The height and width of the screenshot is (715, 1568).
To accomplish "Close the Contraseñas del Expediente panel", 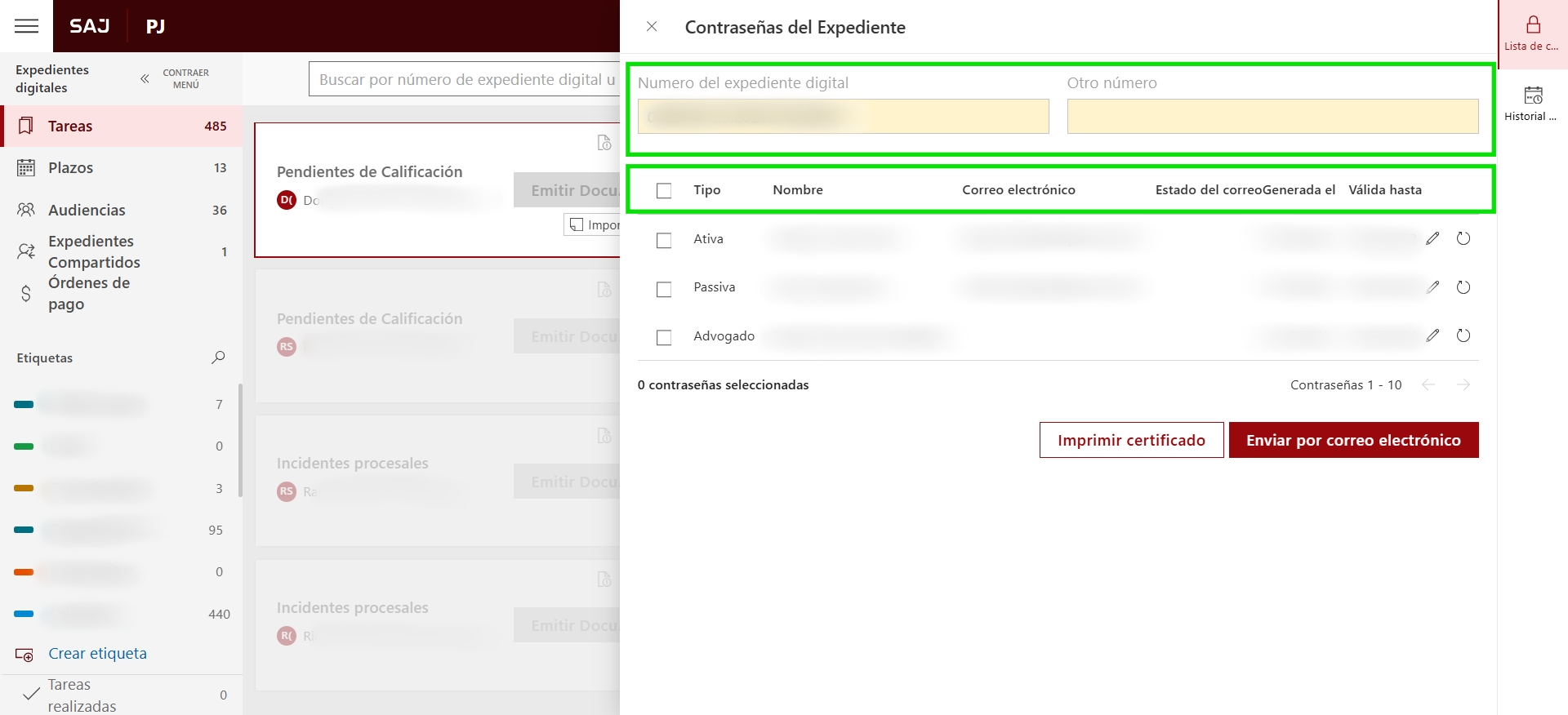I will point(652,26).
